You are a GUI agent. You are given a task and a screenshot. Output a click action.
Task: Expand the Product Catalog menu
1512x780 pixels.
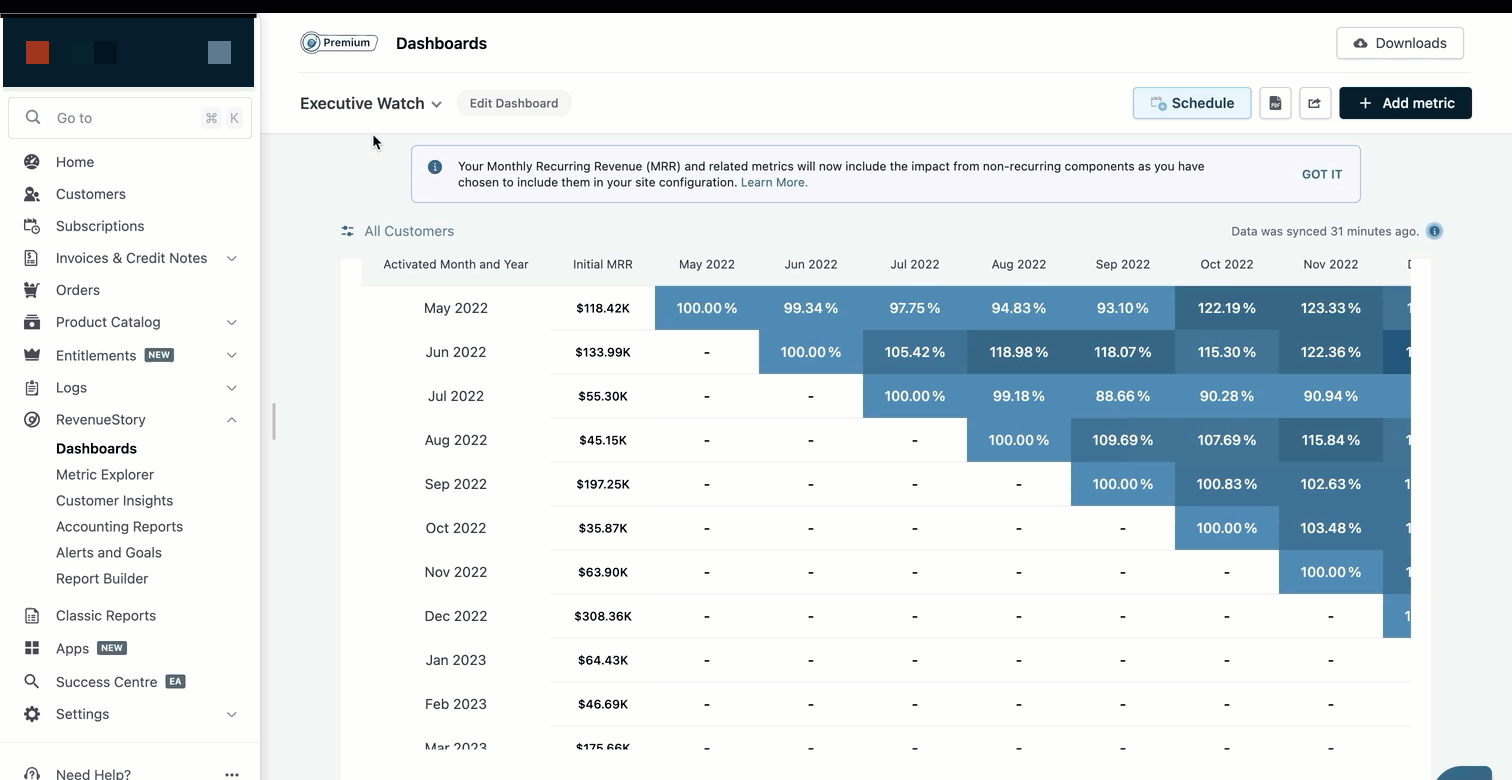click(231, 322)
